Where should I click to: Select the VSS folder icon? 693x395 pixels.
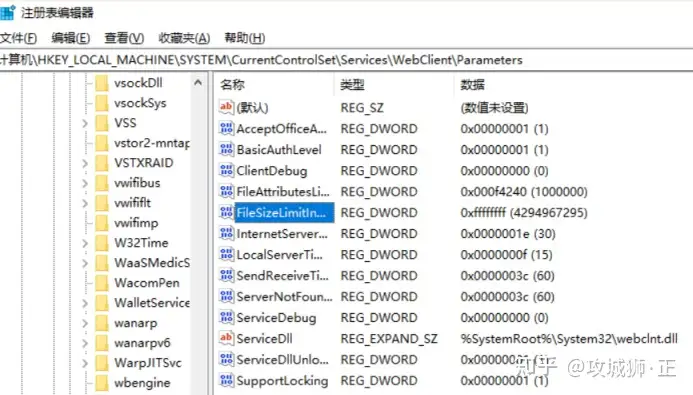(x=102, y=123)
